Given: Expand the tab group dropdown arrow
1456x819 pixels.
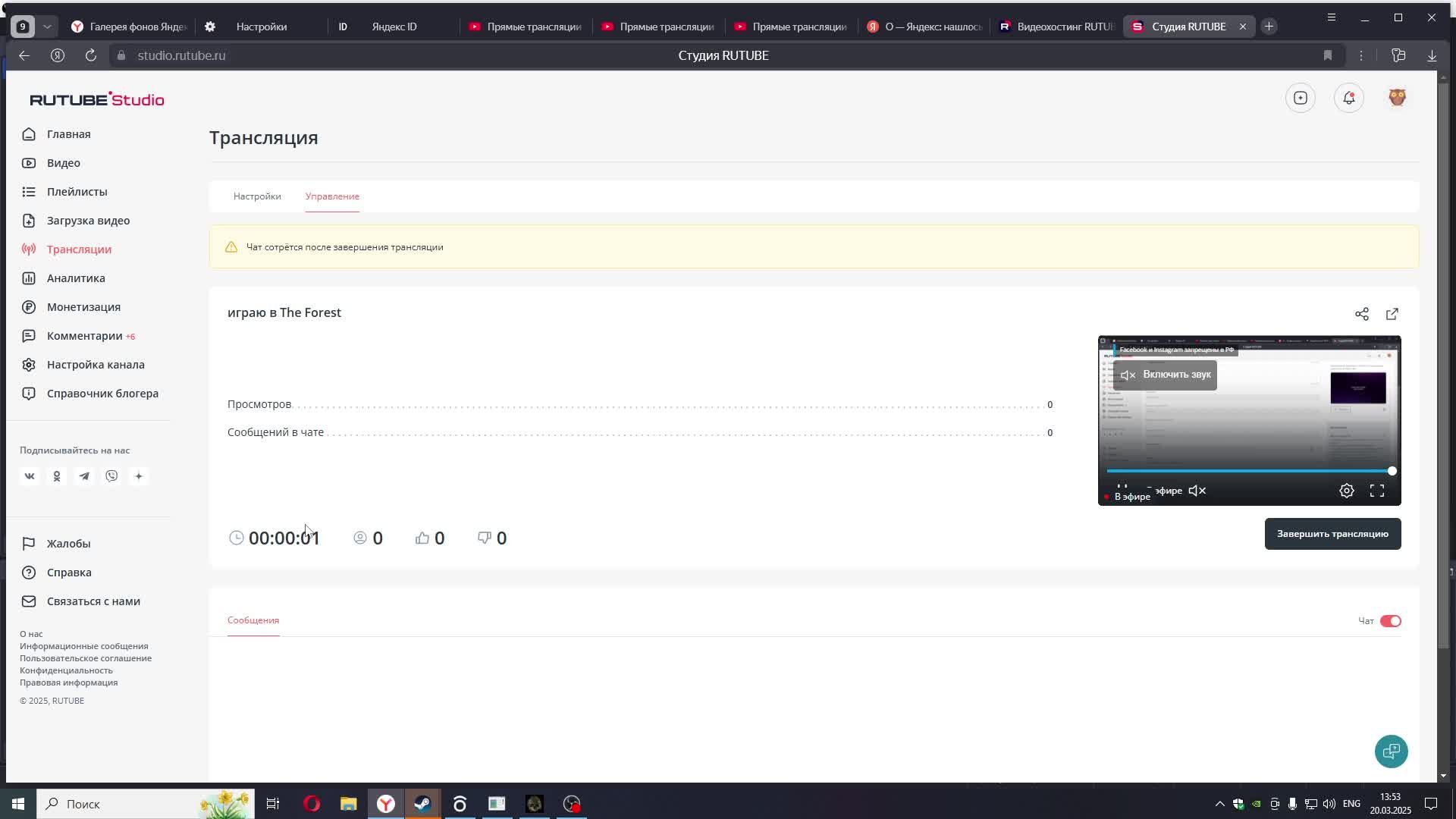Looking at the screenshot, I should coord(47,27).
